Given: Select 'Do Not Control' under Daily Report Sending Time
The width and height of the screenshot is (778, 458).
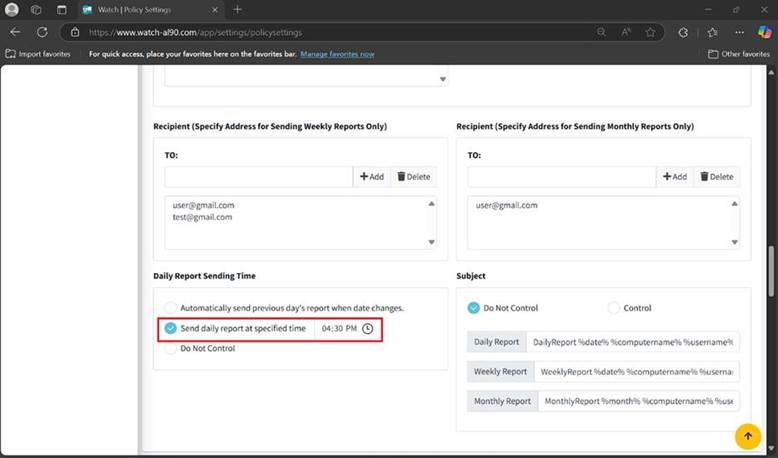Looking at the screenshot, I should (171, 349).
